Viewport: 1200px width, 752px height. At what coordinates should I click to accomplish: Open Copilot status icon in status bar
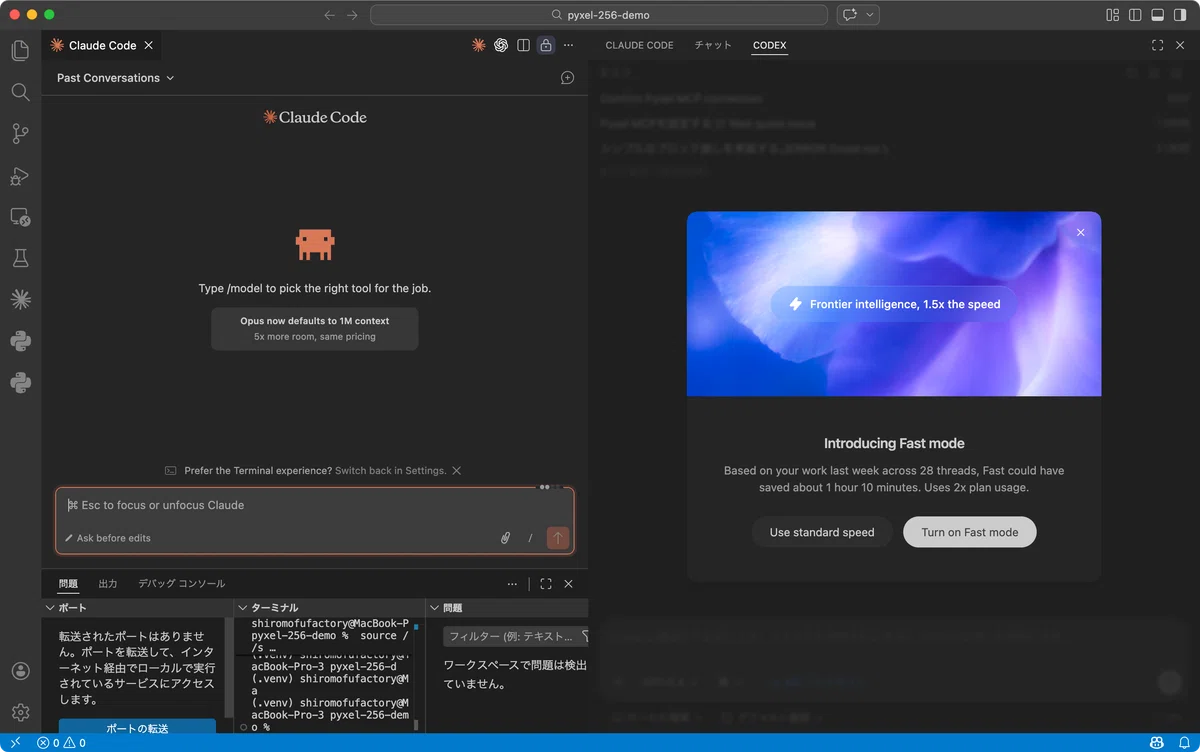[1157, 743]
